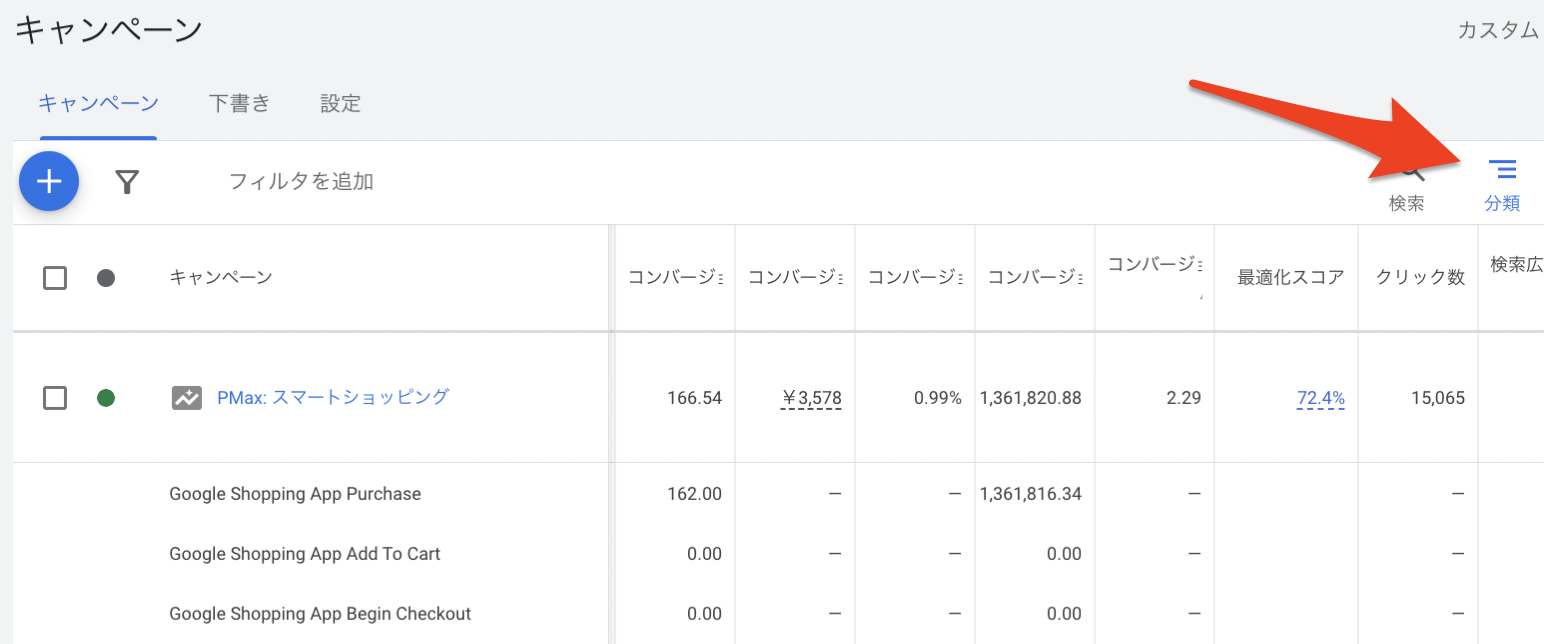
Task: Switch to the 下書き tab
Action: pos(240,103)
